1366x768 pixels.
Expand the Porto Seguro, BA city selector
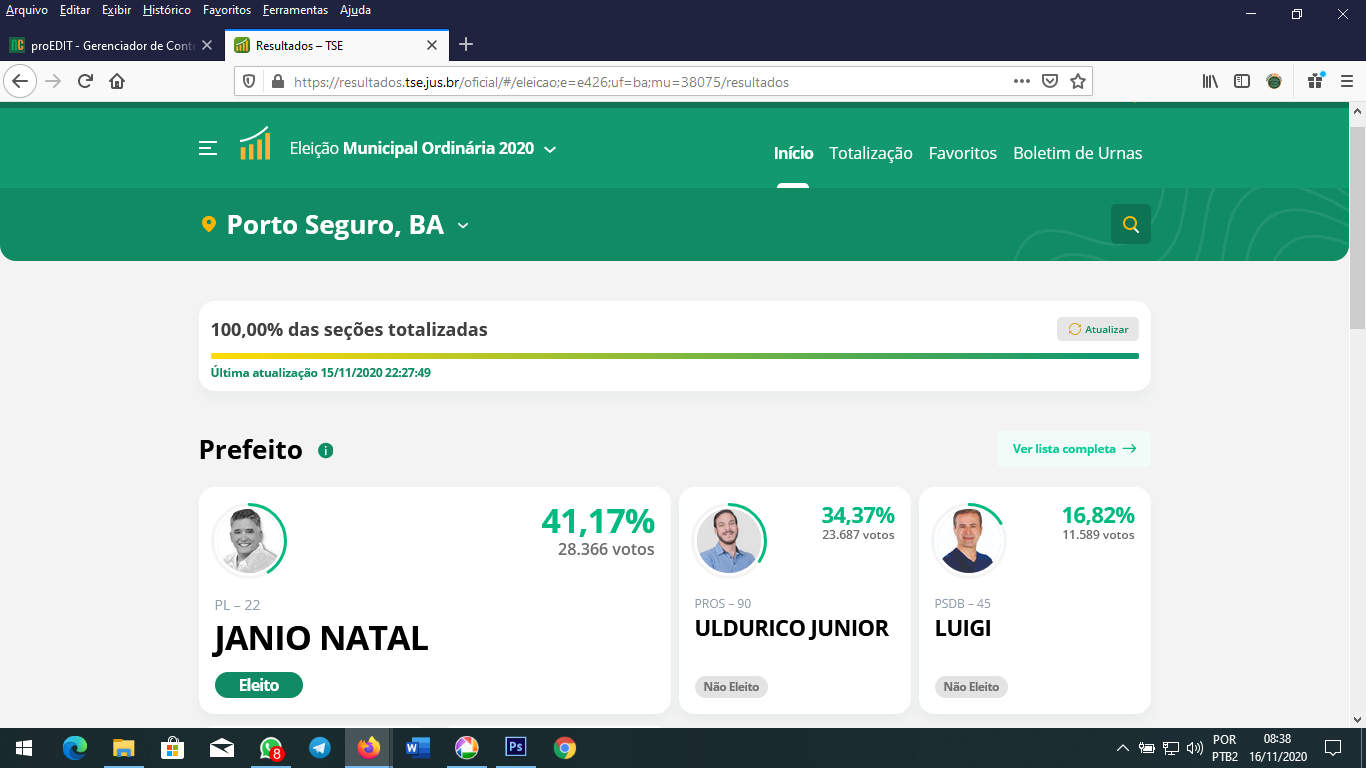[463, 226]
